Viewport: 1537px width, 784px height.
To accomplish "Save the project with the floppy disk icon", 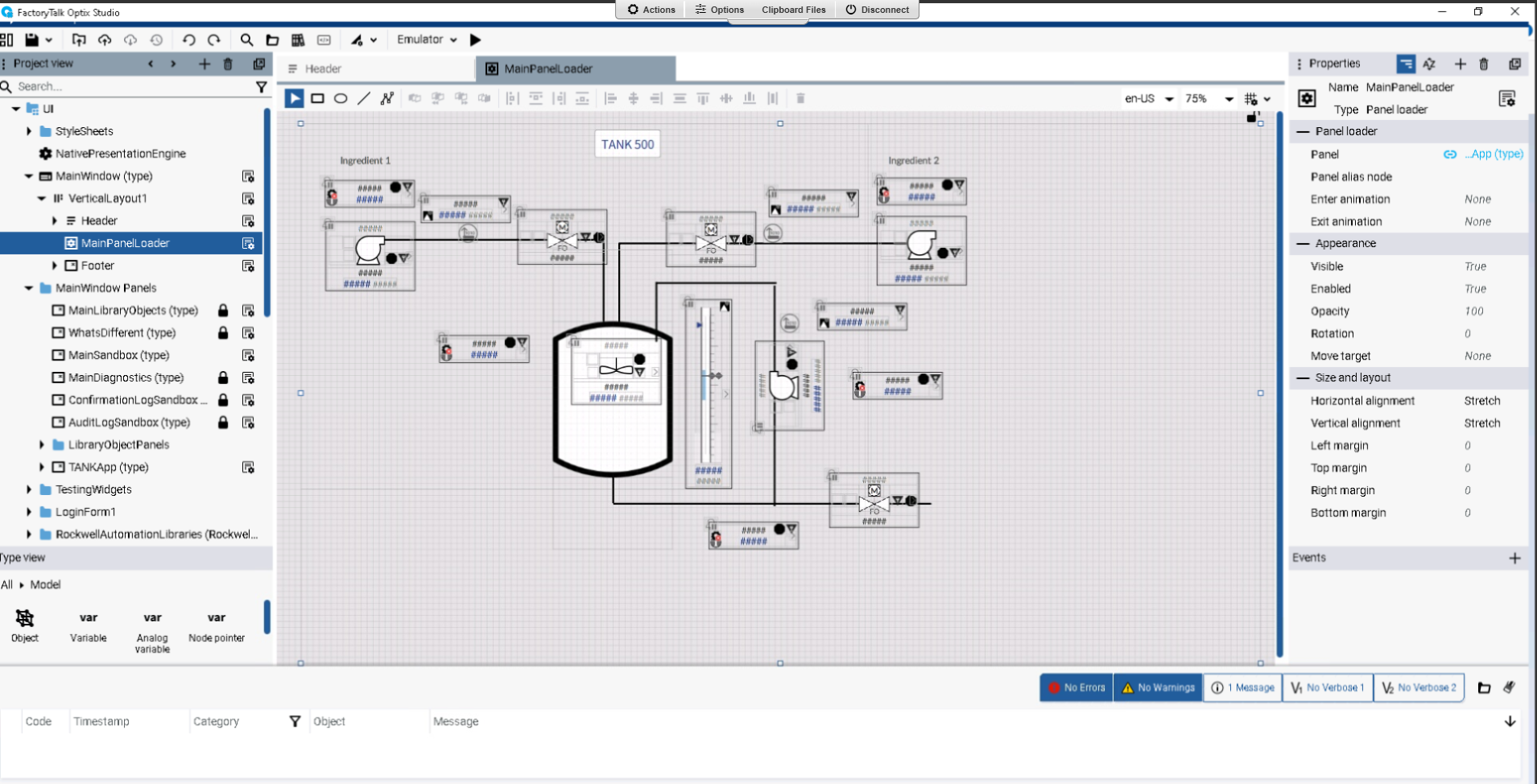I will point(32,39).
